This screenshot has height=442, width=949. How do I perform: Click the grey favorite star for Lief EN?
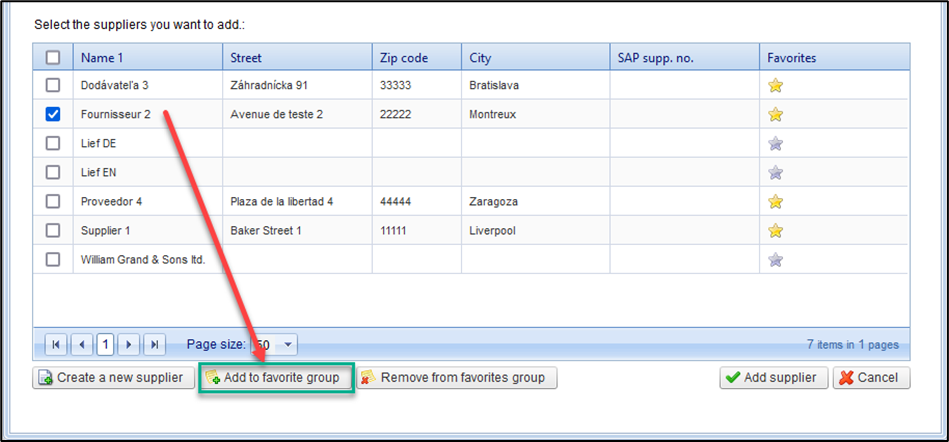point(775,173)
